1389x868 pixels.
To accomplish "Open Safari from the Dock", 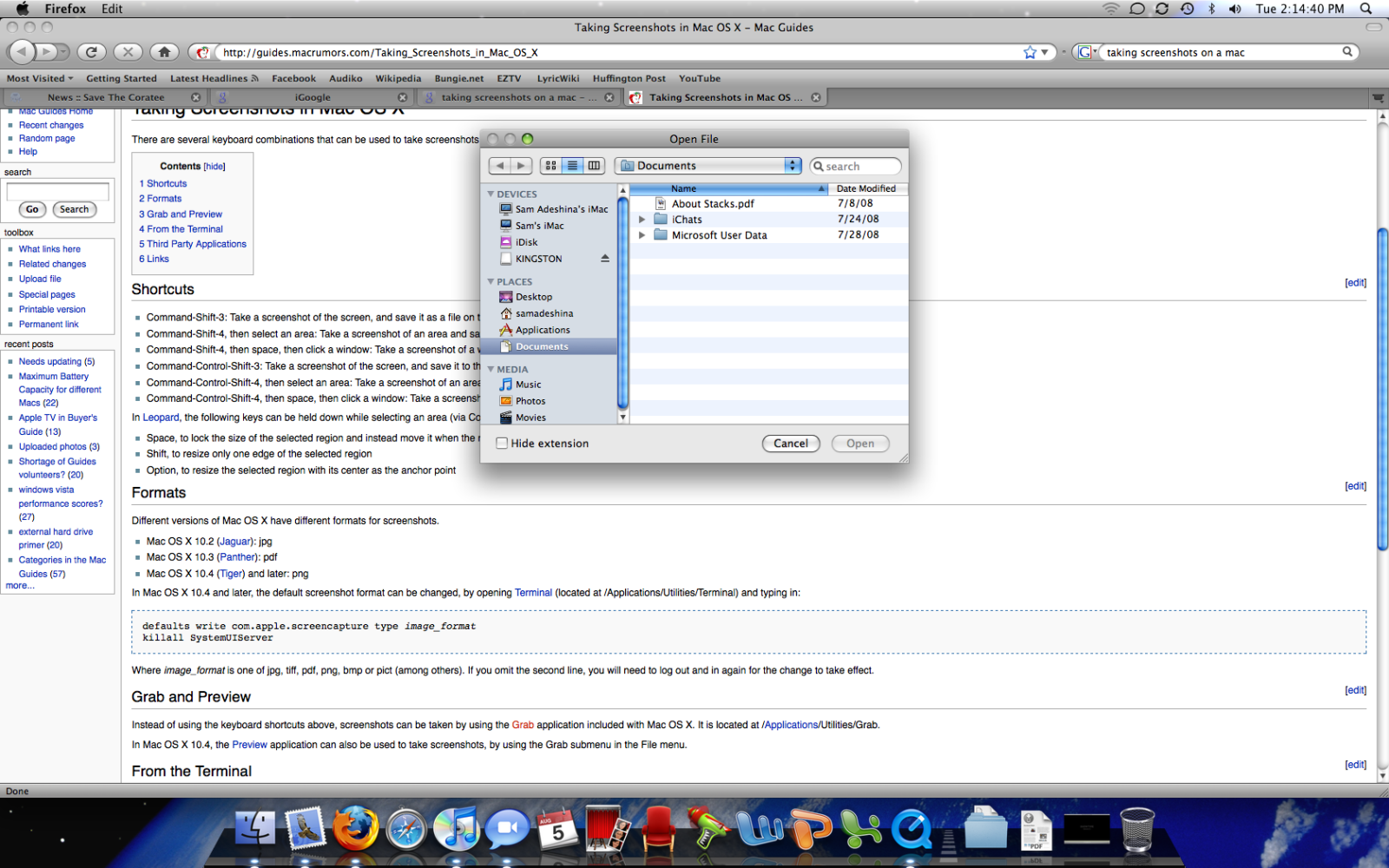I will 405,830.
